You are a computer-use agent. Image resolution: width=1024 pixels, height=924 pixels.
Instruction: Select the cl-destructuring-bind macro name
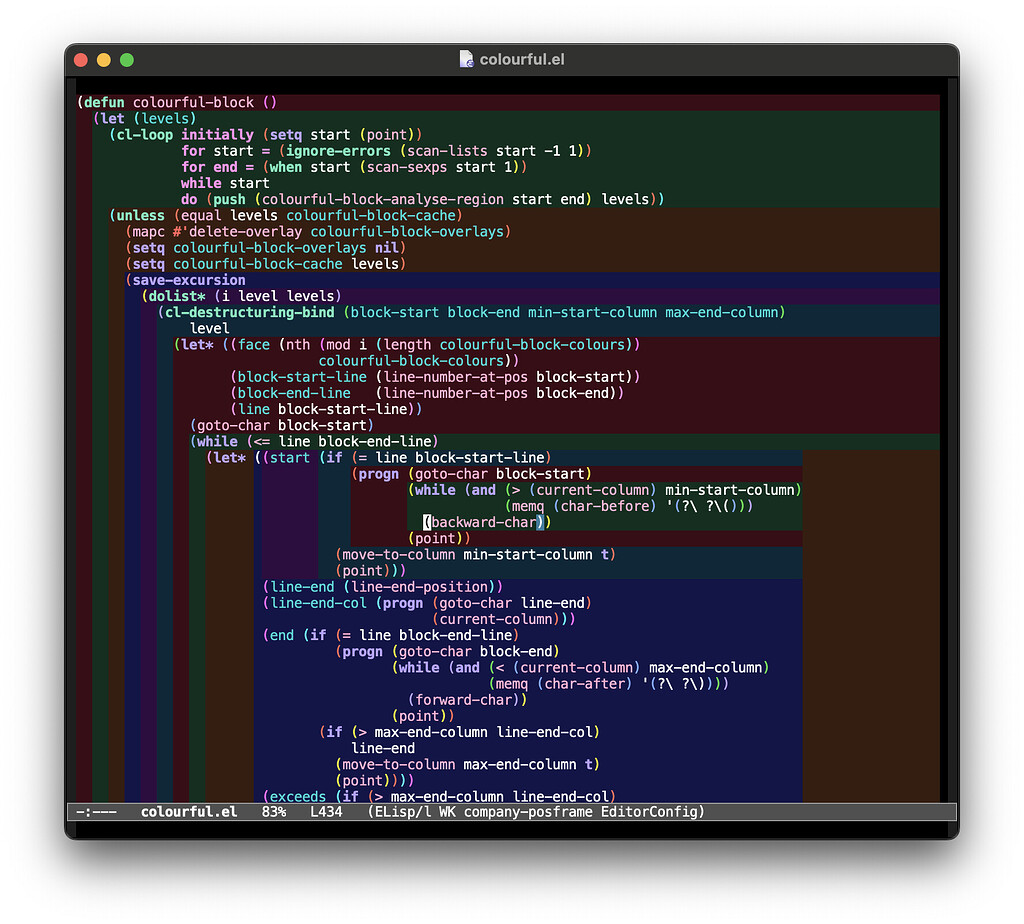pos(250,312)
